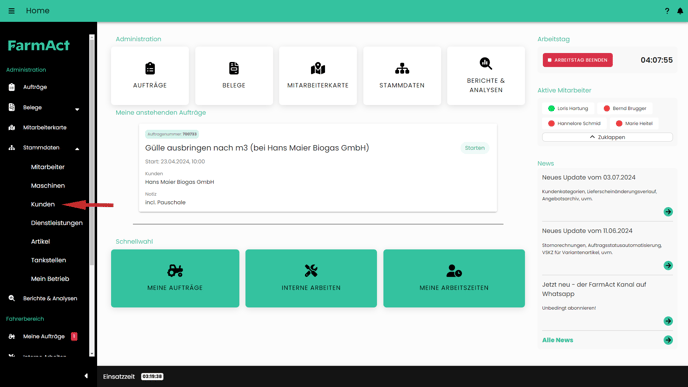Select Tankstellen in Stammdaten submenu

48,260
